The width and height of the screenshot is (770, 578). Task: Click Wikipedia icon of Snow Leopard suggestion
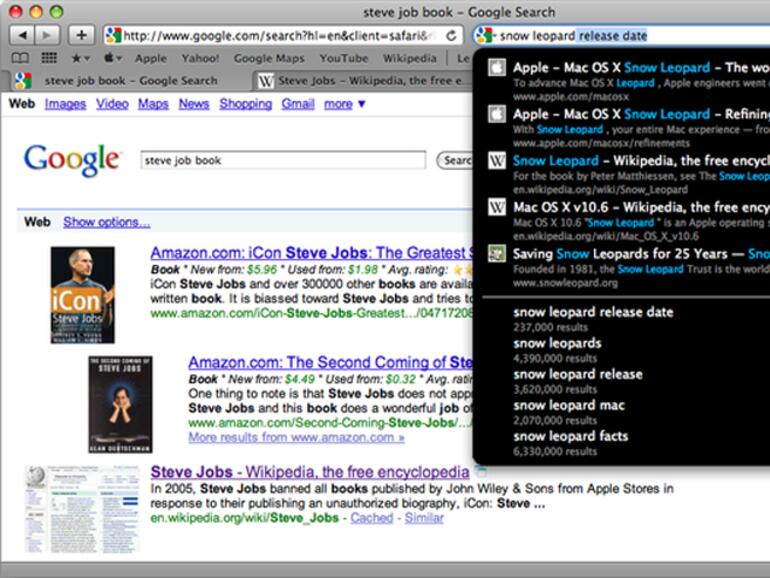click(x=497, y=161)
